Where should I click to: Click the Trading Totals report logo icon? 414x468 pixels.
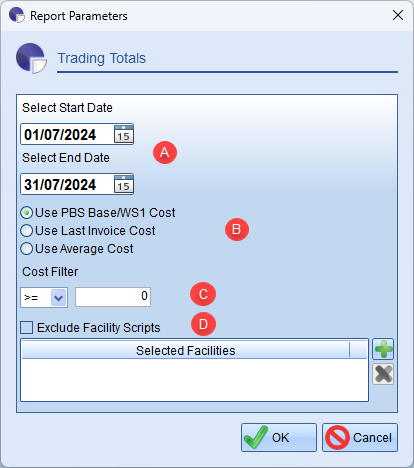click(x=31, y=58)
